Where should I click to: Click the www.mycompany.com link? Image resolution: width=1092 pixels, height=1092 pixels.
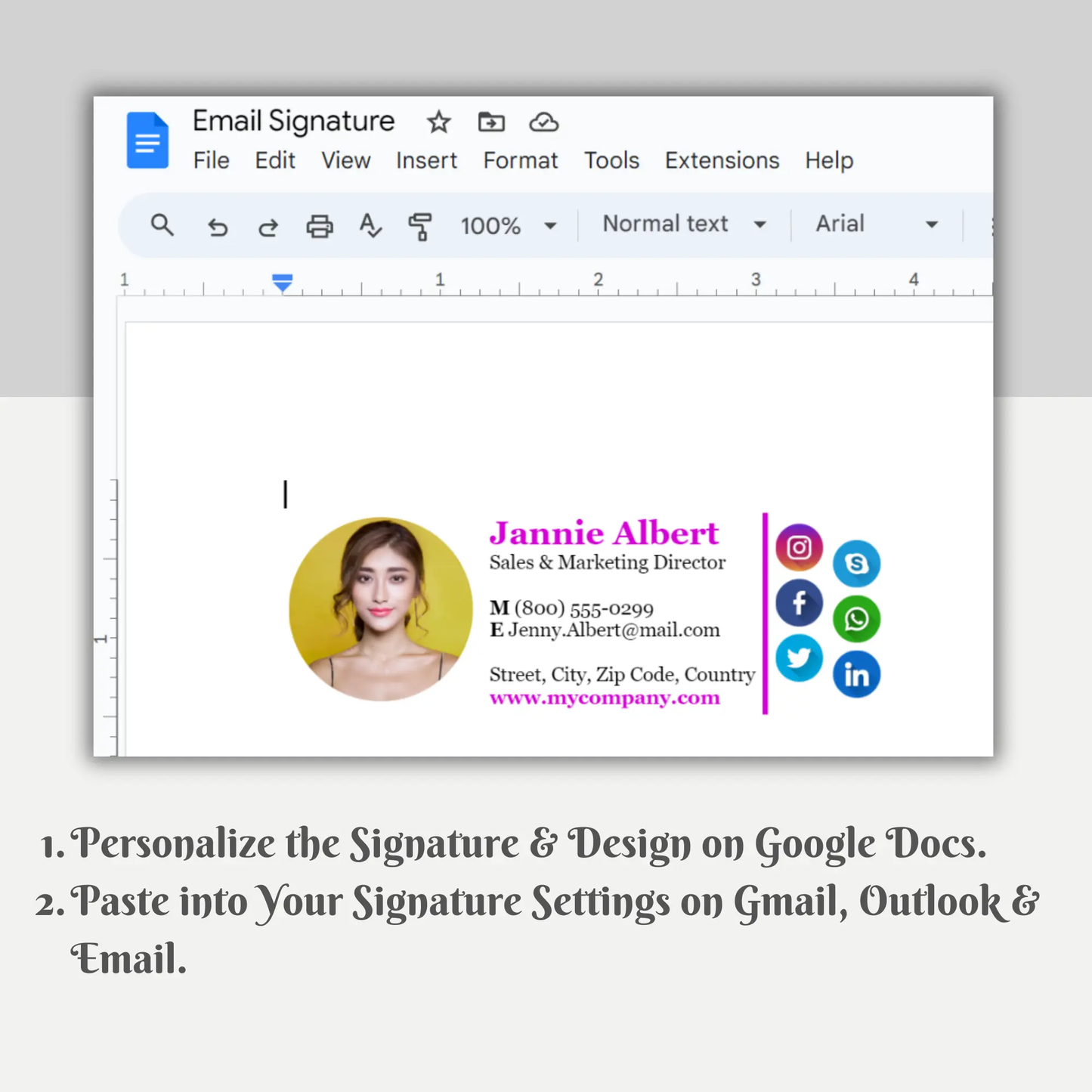pos(605,698)
